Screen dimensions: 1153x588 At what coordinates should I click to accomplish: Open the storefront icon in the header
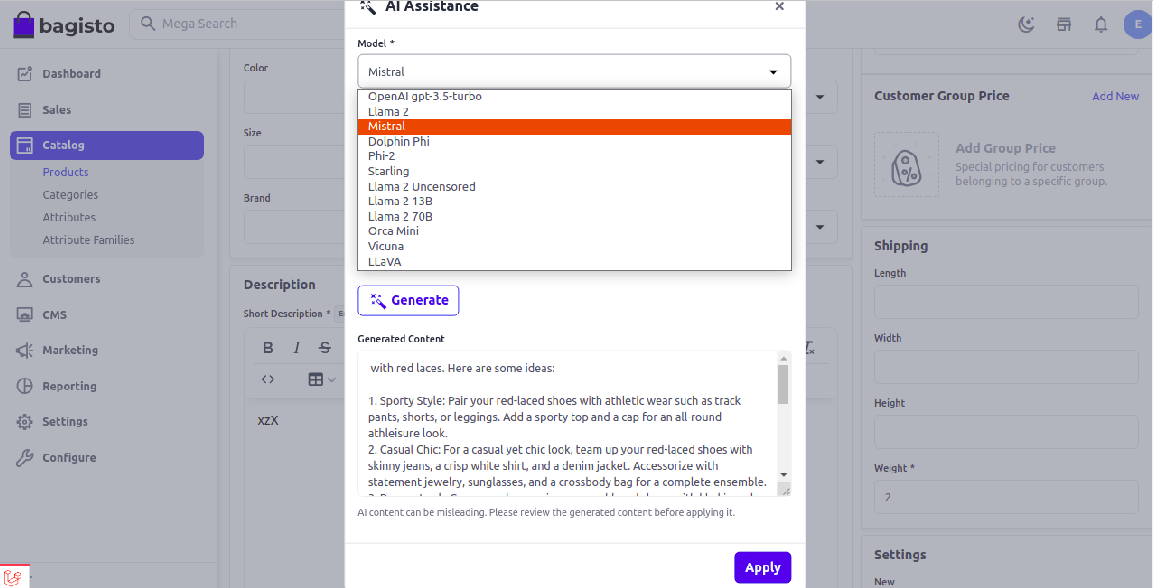(x=1063, y=24)
